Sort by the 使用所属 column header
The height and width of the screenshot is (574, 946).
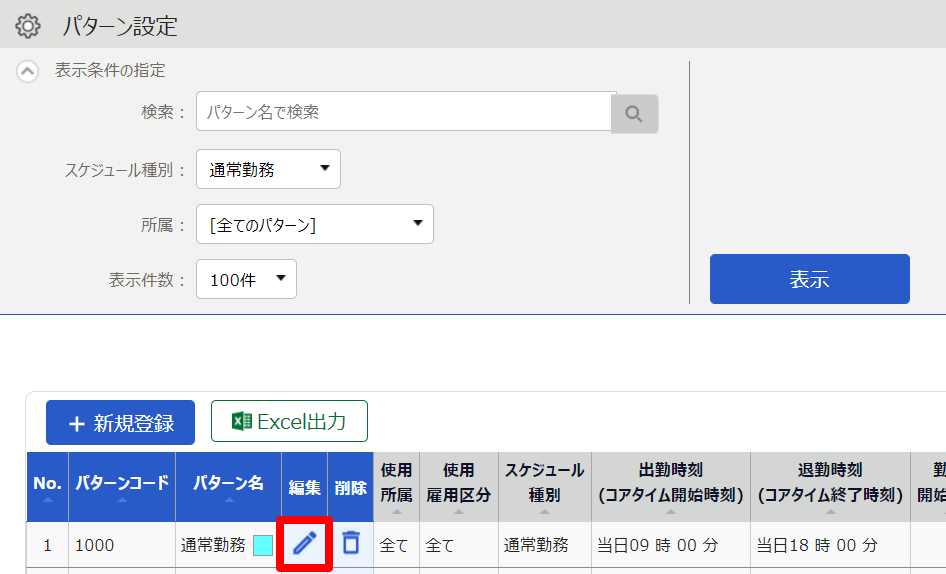coord(396,486)
